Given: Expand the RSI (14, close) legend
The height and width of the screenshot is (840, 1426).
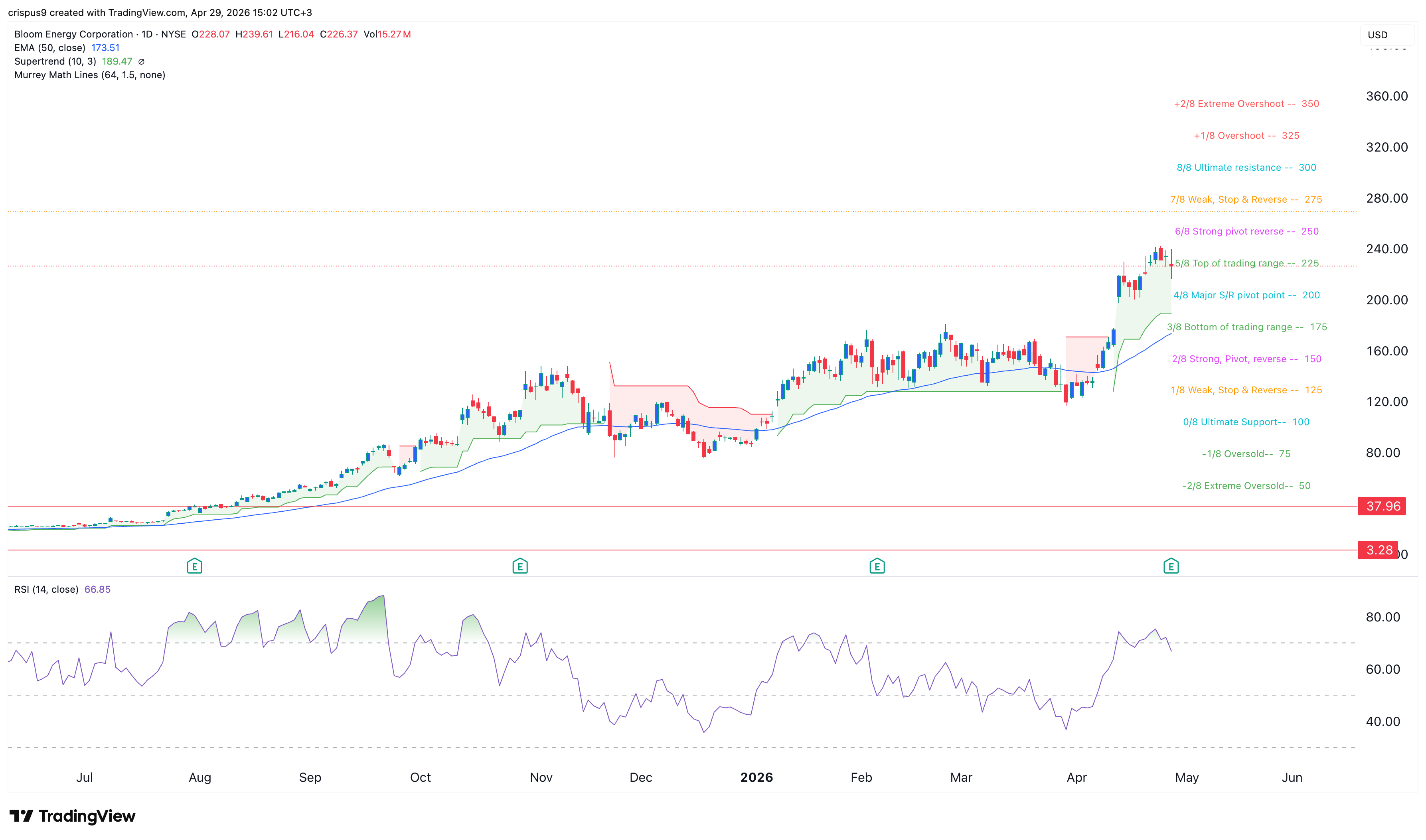Looking at the screenshot, I should click(46, 589).
